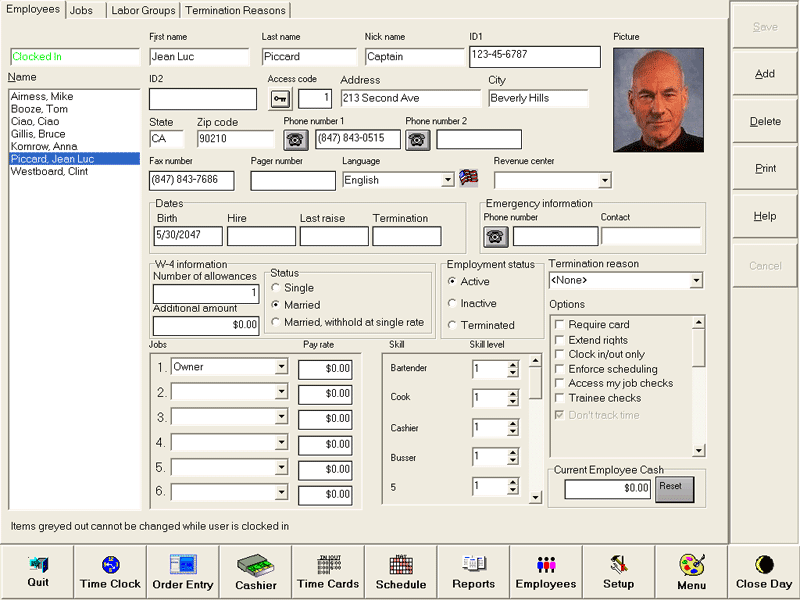This screenshot has height=600, width=800.
Task: Open the Revenue center dropdown
Action: 604,181
